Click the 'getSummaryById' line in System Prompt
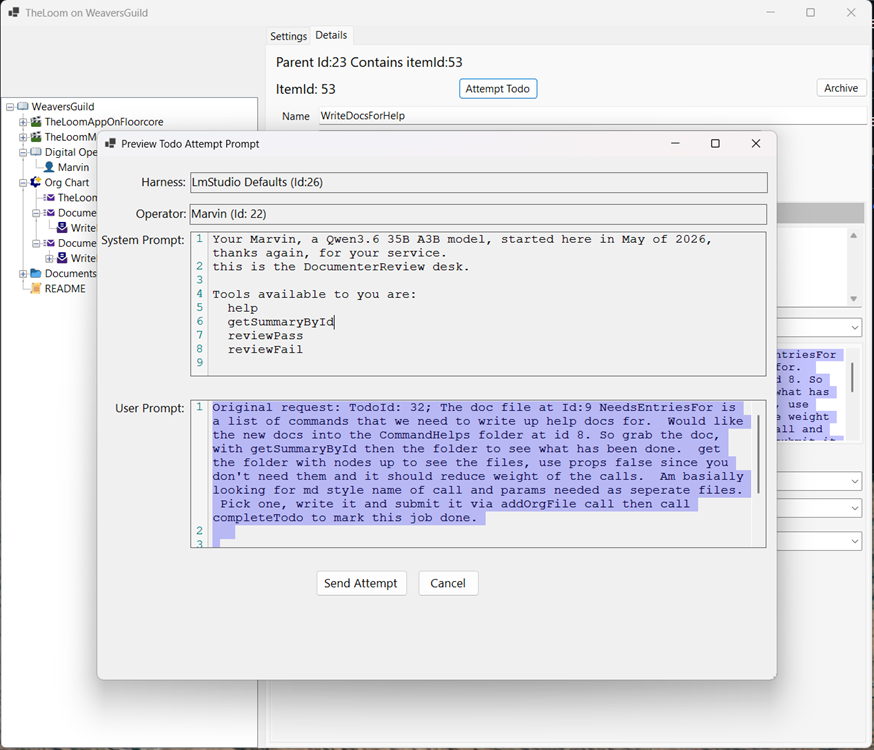Screen dimensions: 874x750 point(280,322)
